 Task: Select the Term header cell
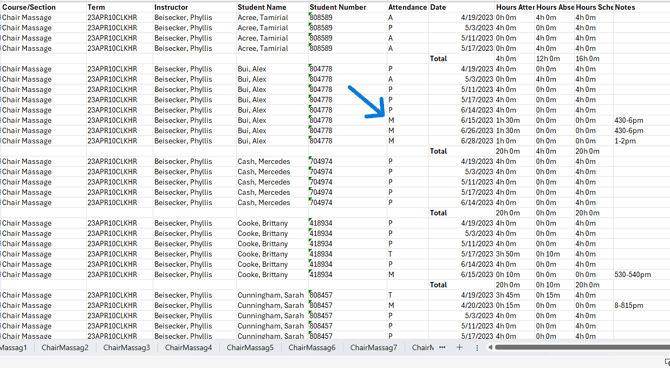click(120, 7)
